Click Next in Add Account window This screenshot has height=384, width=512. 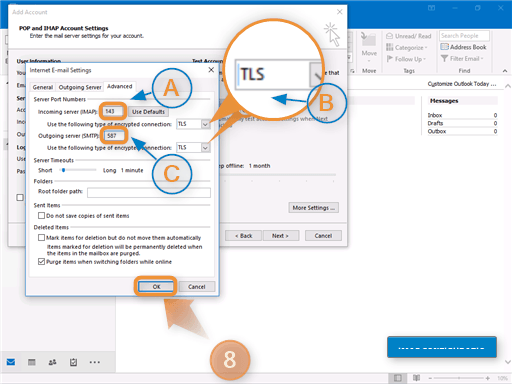280,236
